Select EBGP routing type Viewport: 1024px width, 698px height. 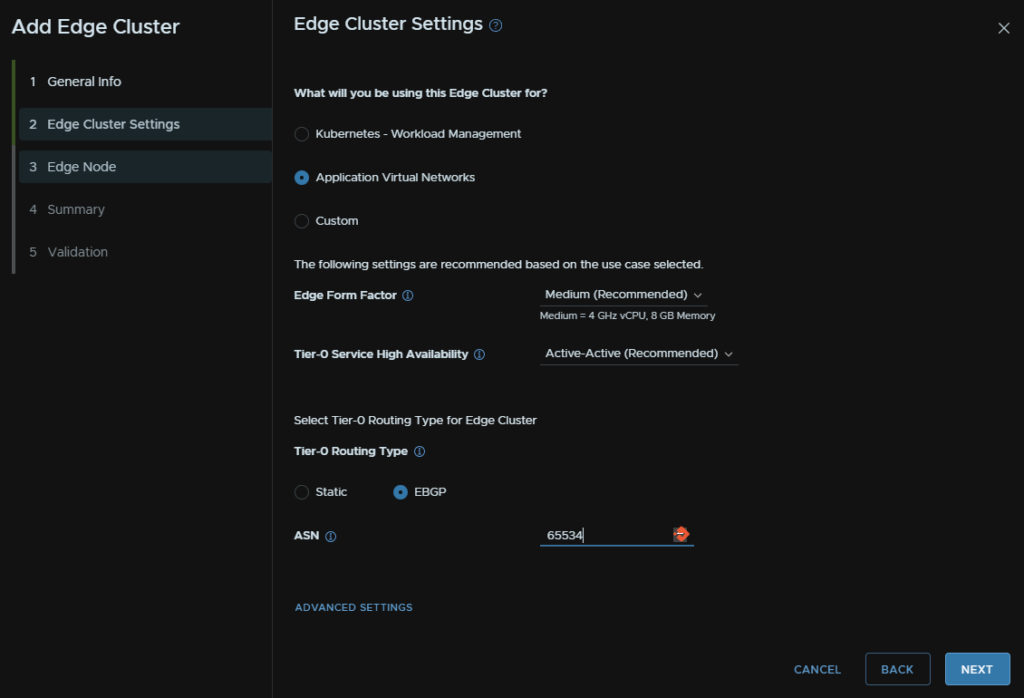400,492
